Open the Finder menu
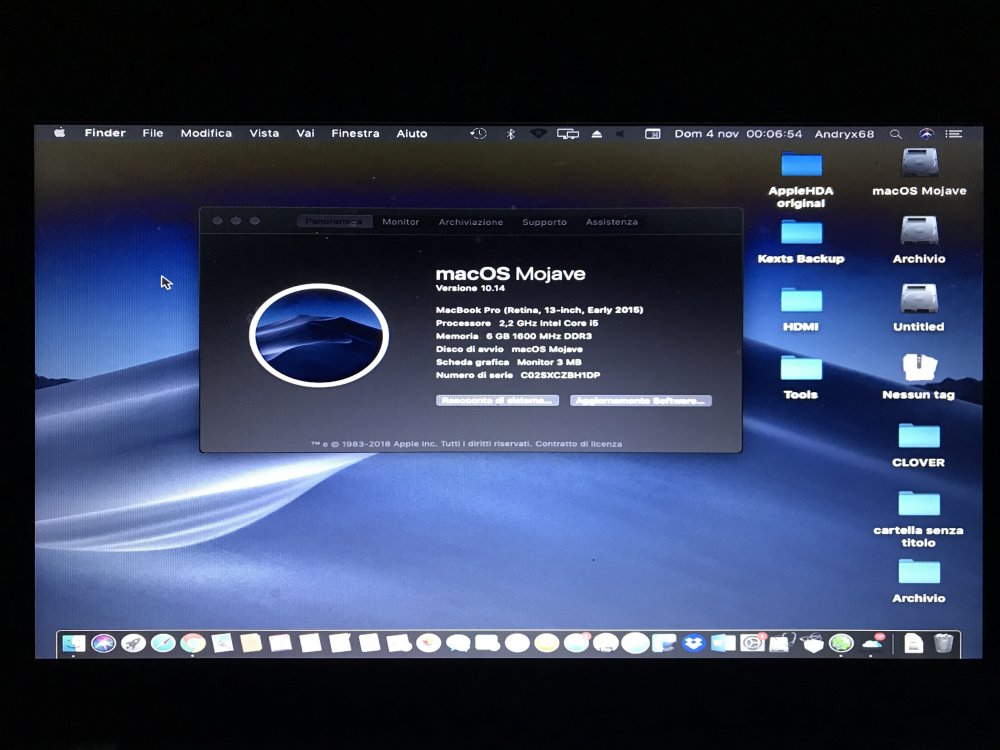 click(x=105, y=133)
